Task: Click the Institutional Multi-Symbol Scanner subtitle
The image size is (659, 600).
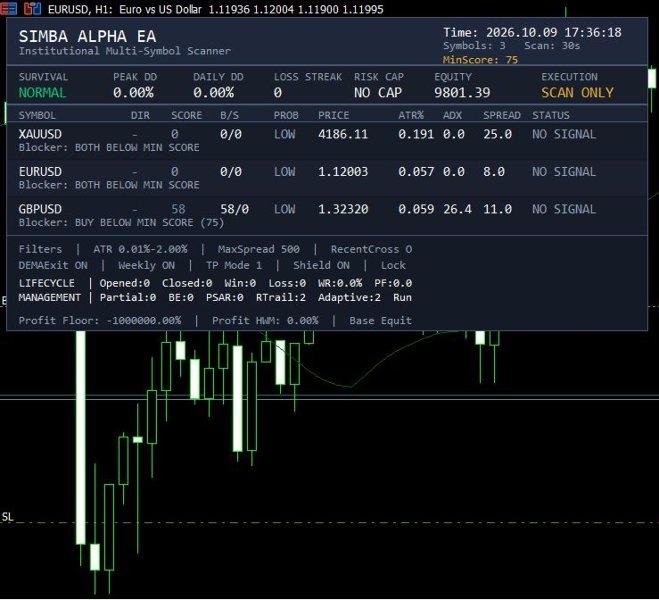Action: coord(124,51)
